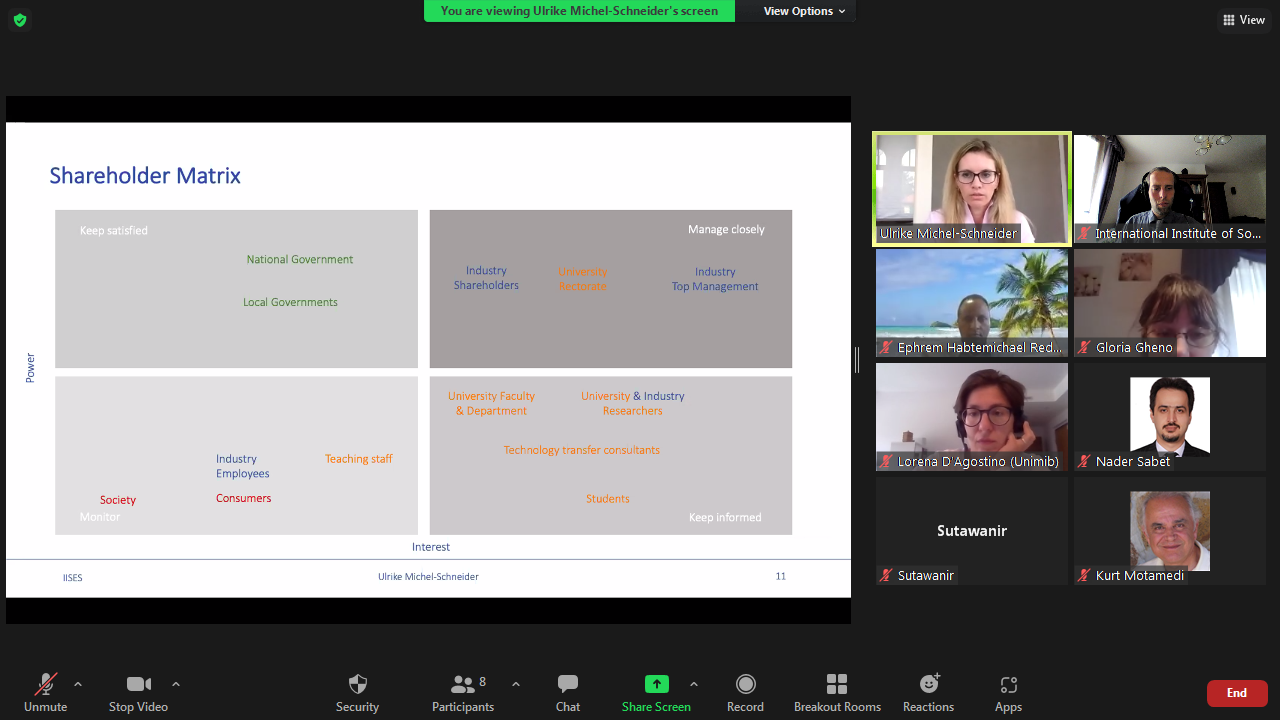Click 'Consumers' in the Monitor quadrant
Image resolution: width=1280 pixels, height=720 pixels.
(x=244, y=498)
